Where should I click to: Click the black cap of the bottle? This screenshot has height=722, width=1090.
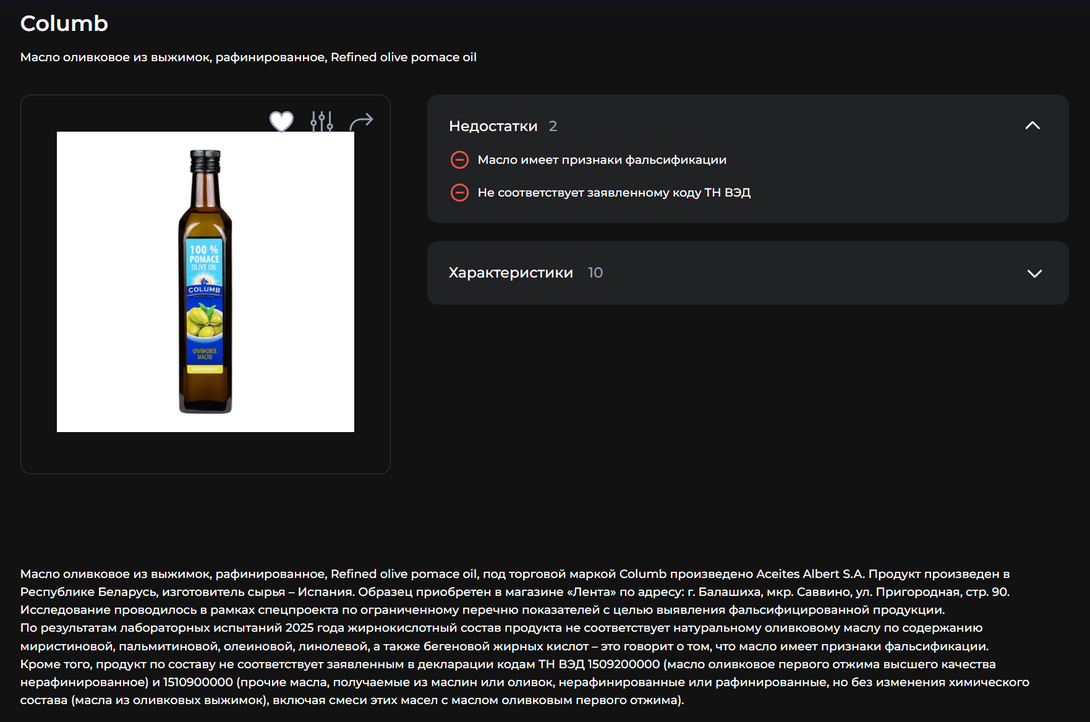[205, 158]
